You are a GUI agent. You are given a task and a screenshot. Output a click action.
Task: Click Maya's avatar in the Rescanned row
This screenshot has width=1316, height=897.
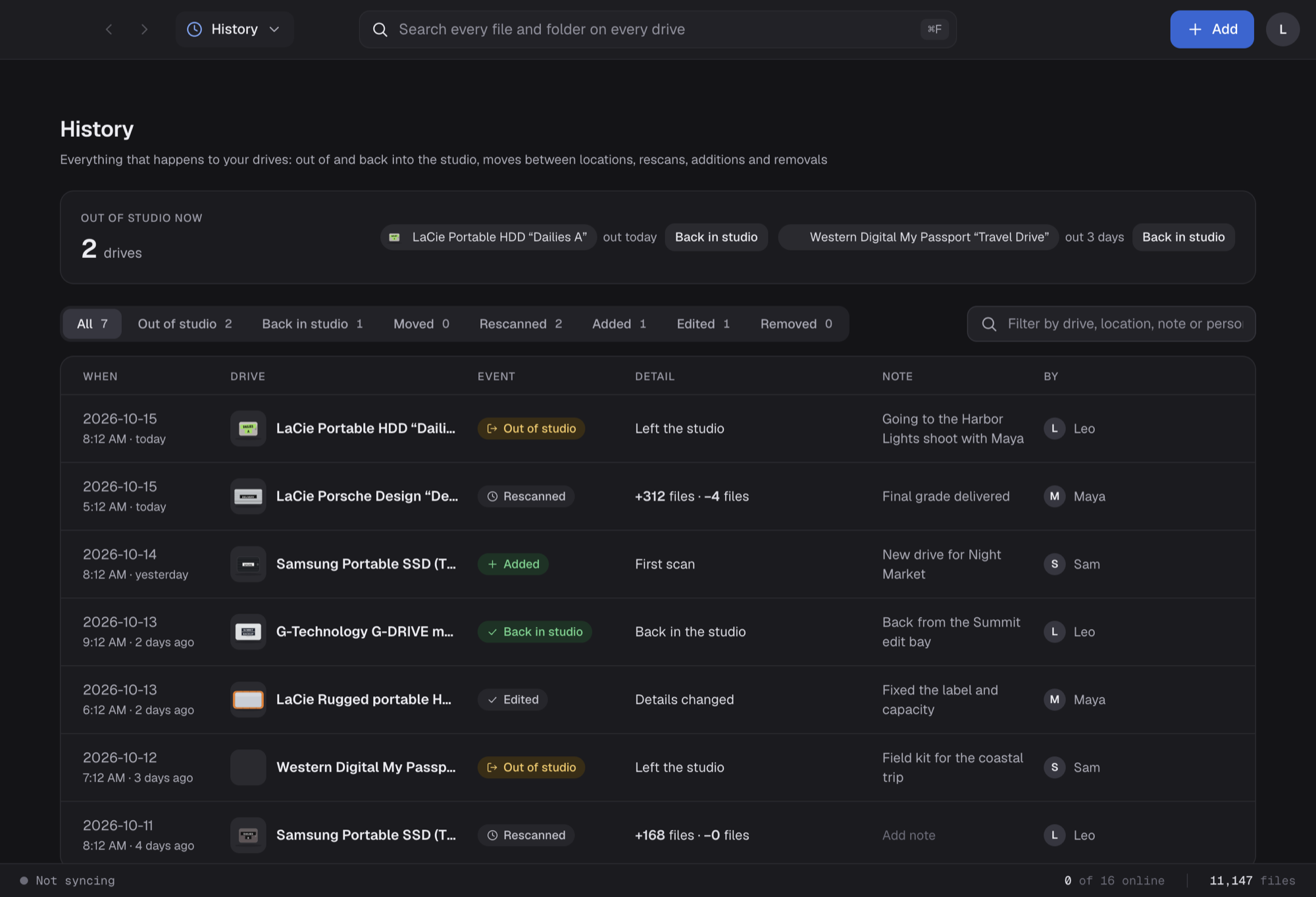point(1054,496)
